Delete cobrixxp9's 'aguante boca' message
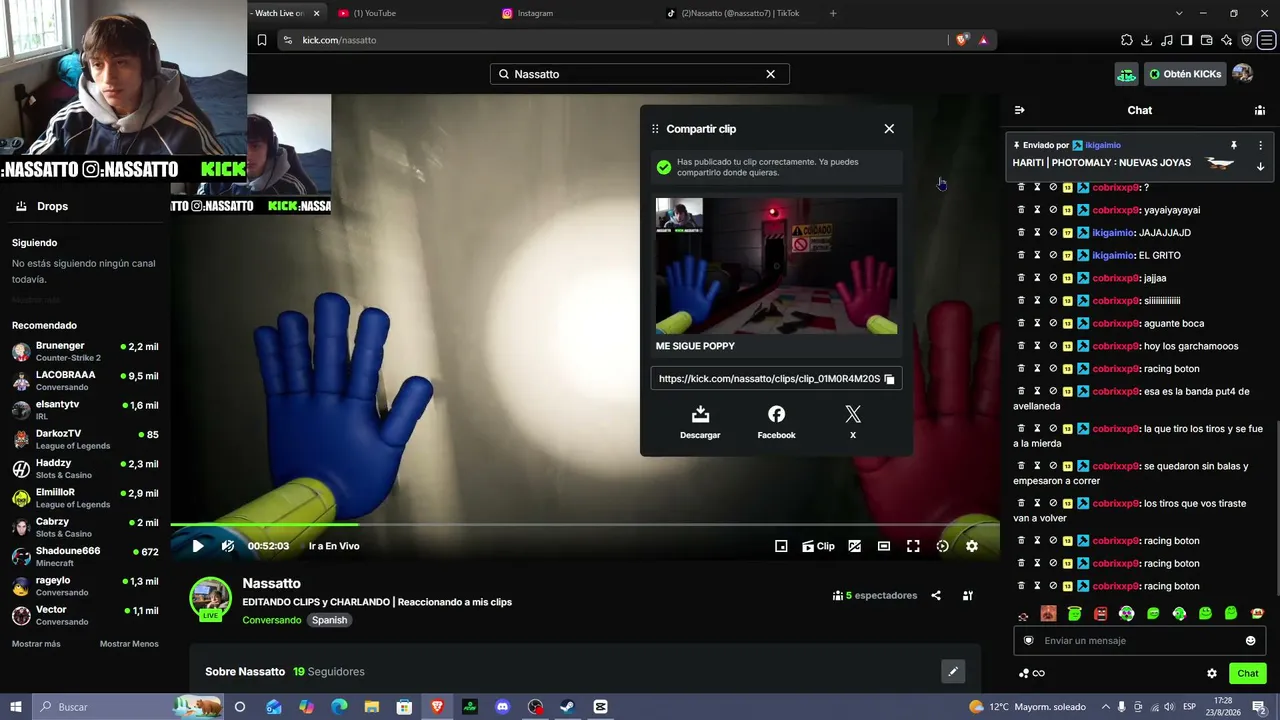 1021,323
